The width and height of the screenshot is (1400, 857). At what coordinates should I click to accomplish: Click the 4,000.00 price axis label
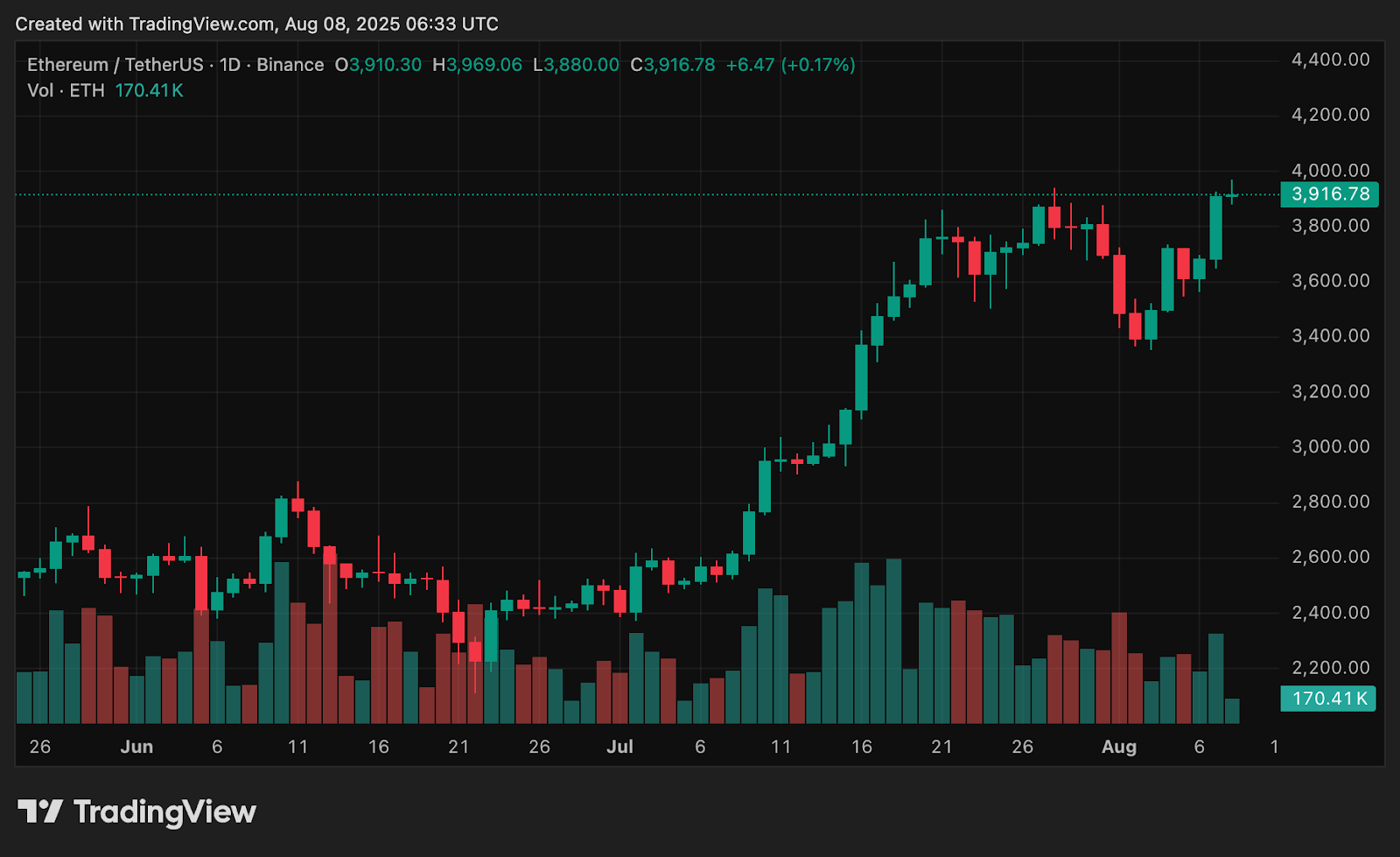(1330, 170)
